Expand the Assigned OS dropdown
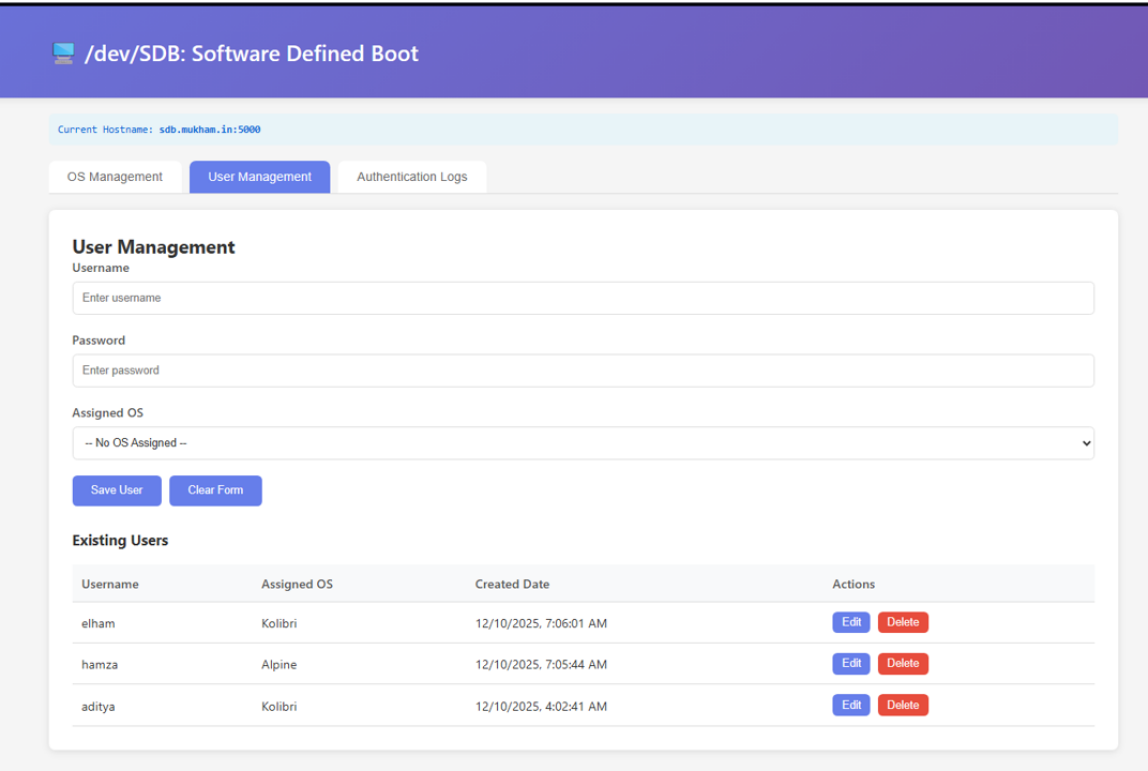 582,443
